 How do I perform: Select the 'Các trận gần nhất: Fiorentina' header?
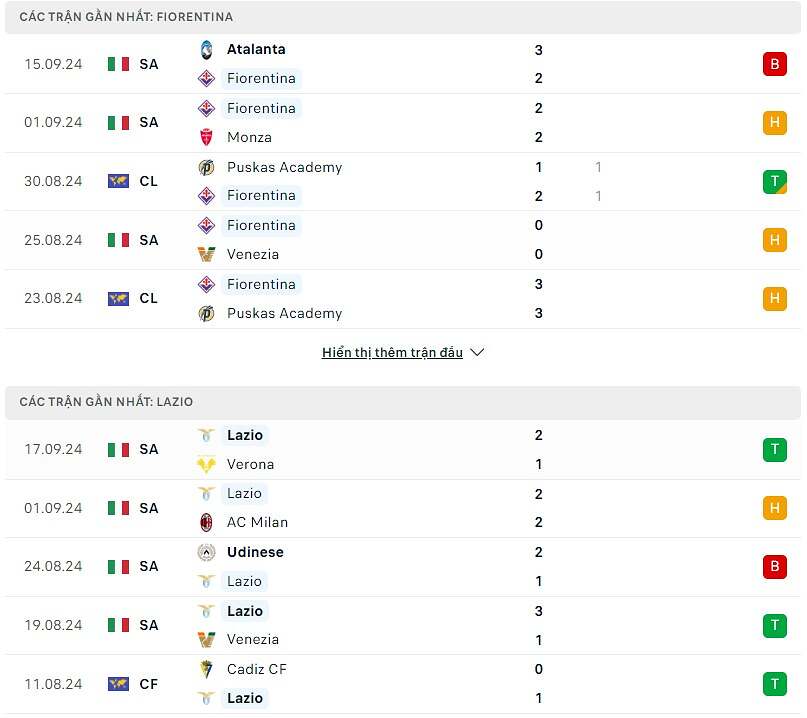(x=126, y=17)
